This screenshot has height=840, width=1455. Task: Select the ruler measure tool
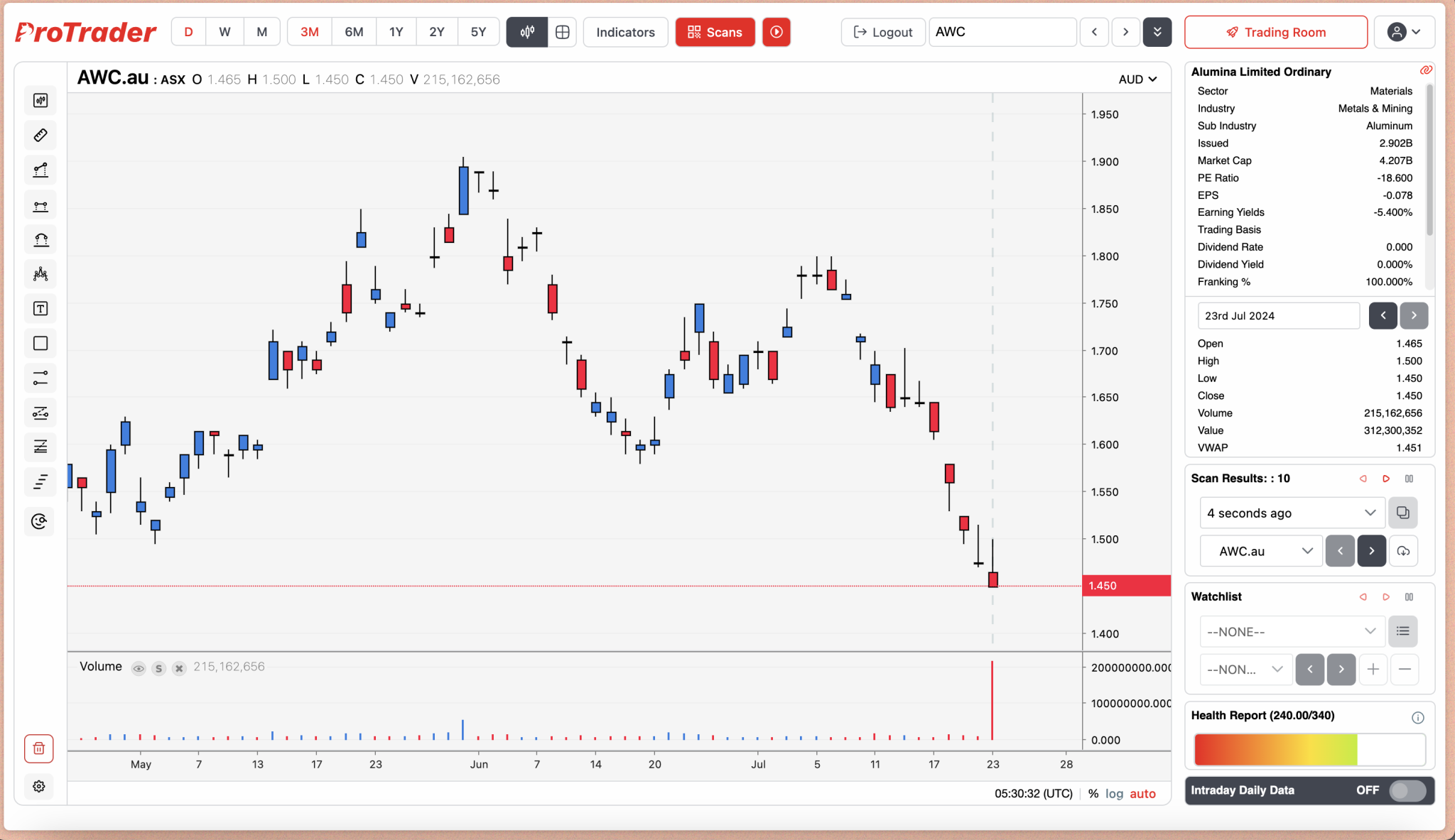pos(40,135)
